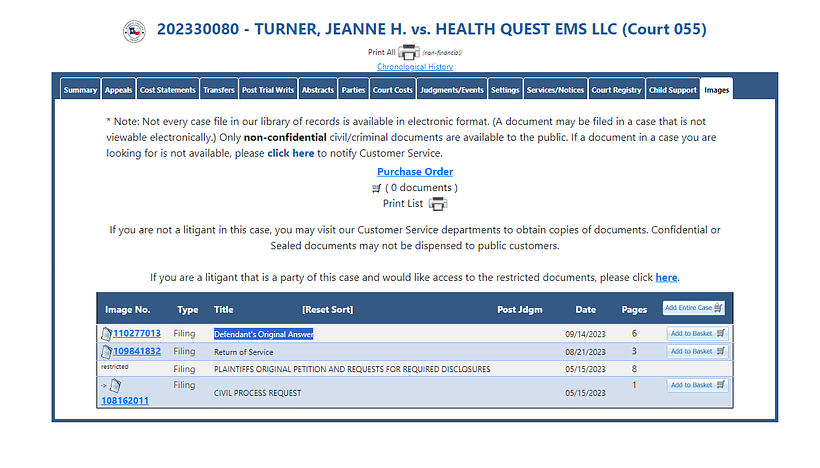Click the case title heading 202330080
Screen dimensions: 820x468
tap(432, 29)
